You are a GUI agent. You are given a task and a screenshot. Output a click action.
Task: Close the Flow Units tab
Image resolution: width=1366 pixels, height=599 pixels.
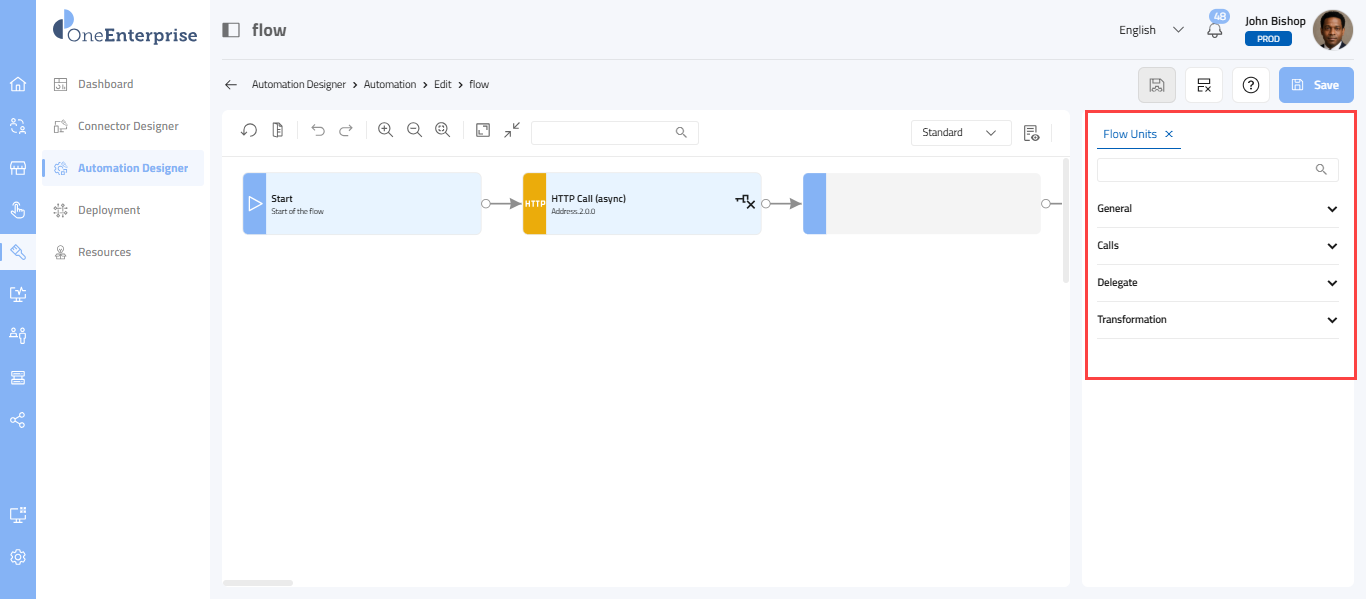pyautogui.click(x=1169, y=134)
